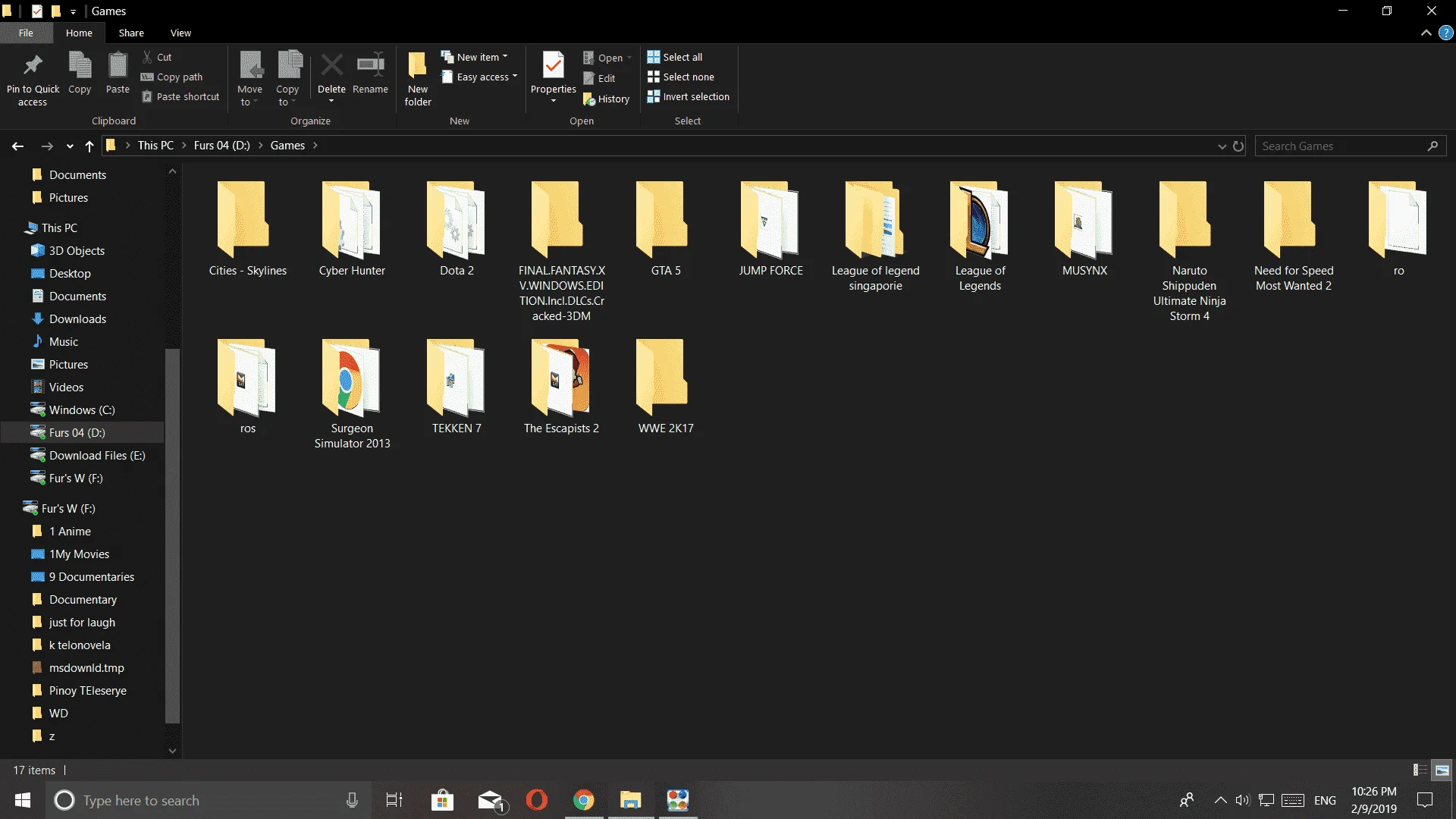
Task: Select the 1 Anime folder in the sidebar
Action: (70, 531)
